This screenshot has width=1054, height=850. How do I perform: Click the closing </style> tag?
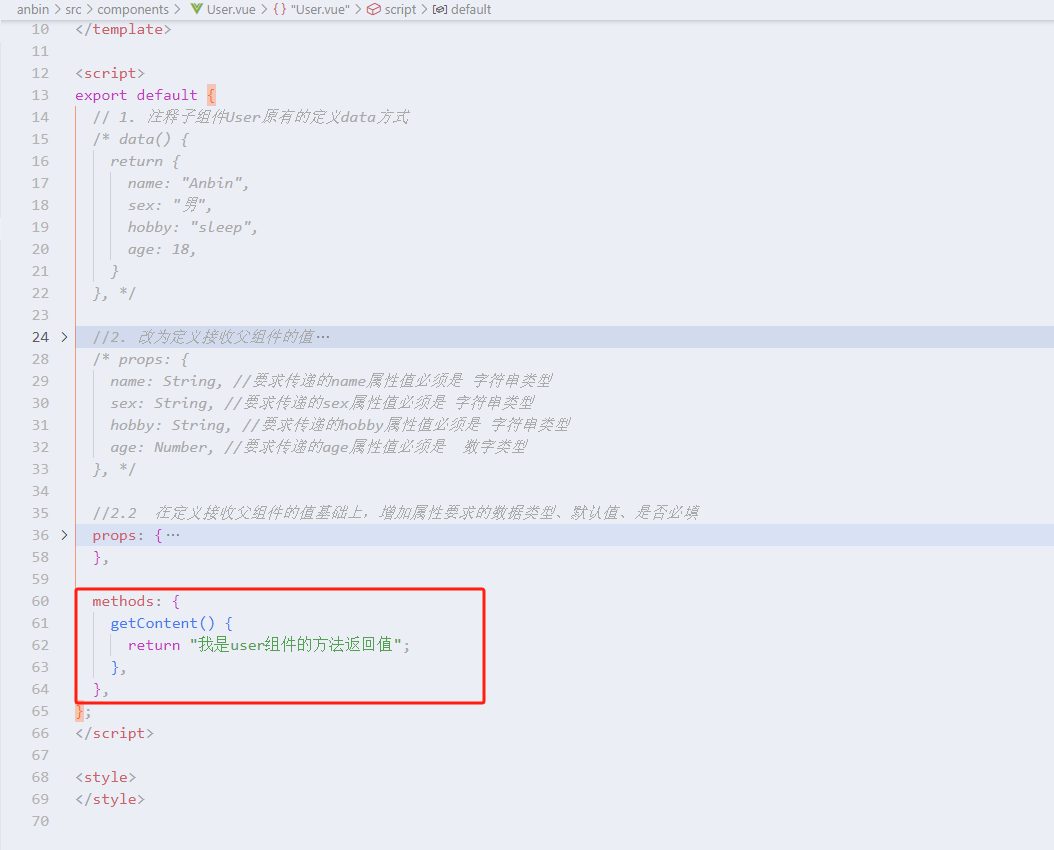[110, 799]
